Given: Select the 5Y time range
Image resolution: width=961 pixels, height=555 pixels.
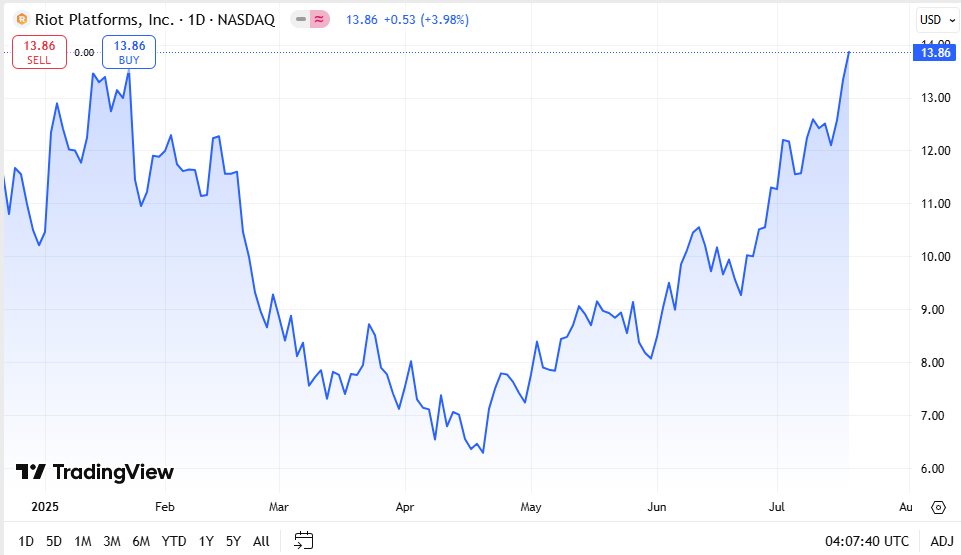Looking at the screenshot, I should tap(234, 541).
